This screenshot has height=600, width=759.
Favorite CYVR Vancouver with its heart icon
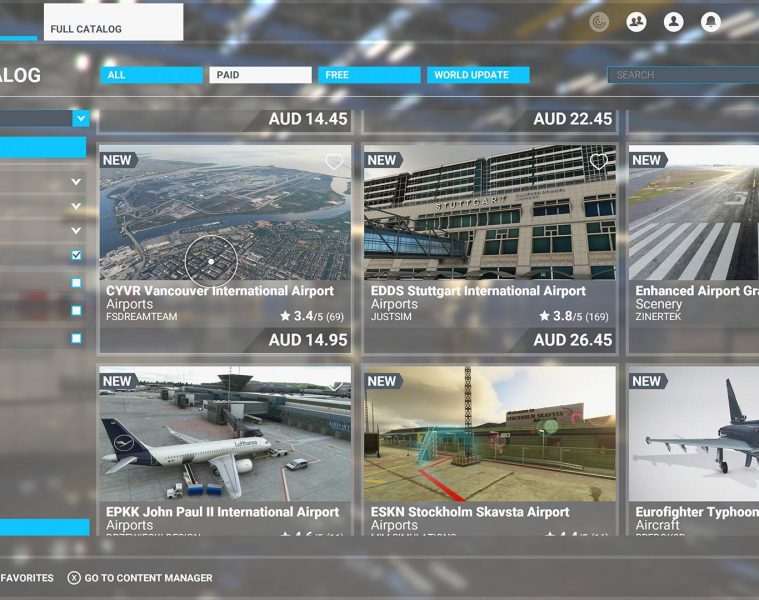(x=334, y=161)
